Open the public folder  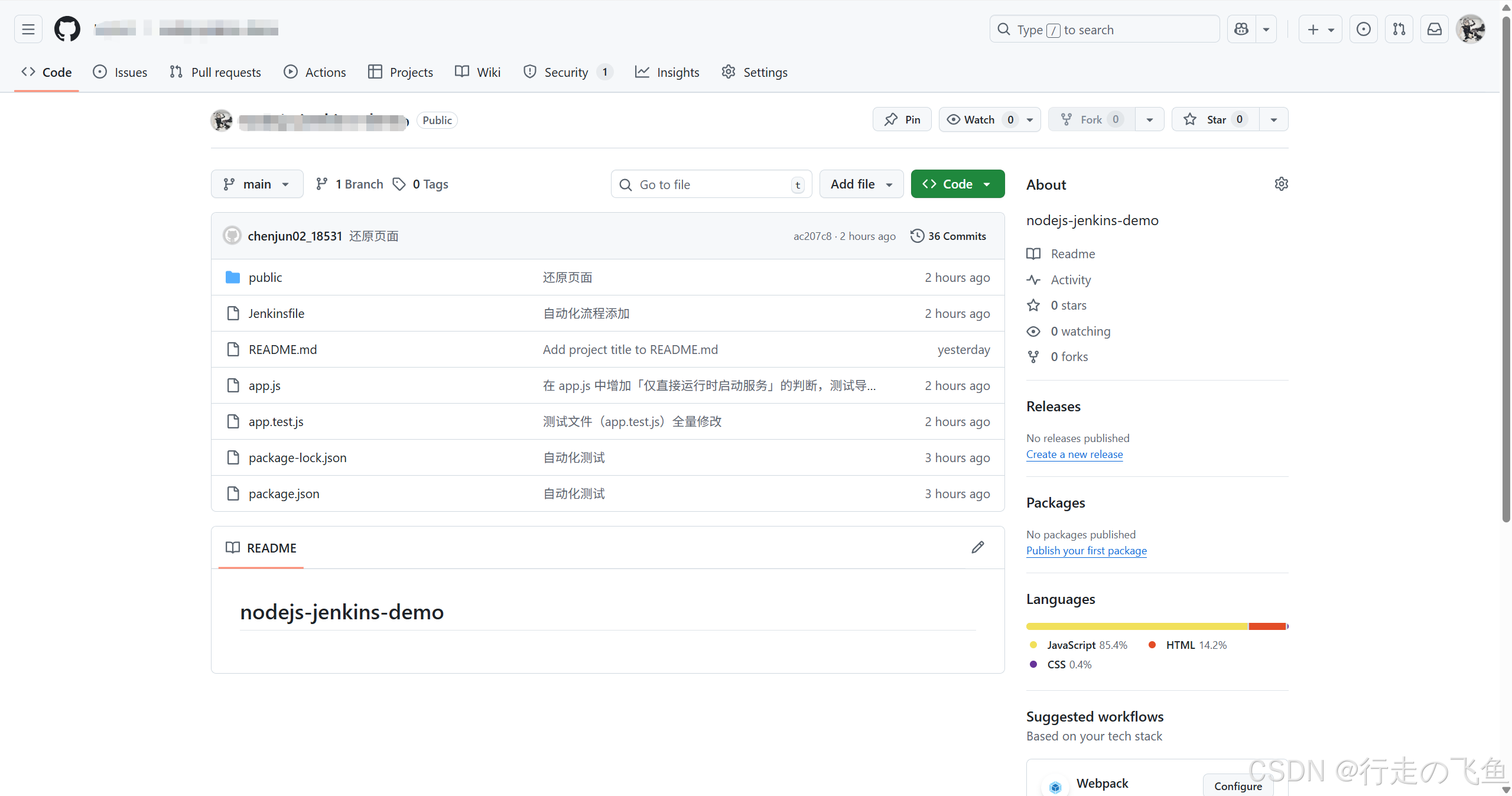pos(265,277)
